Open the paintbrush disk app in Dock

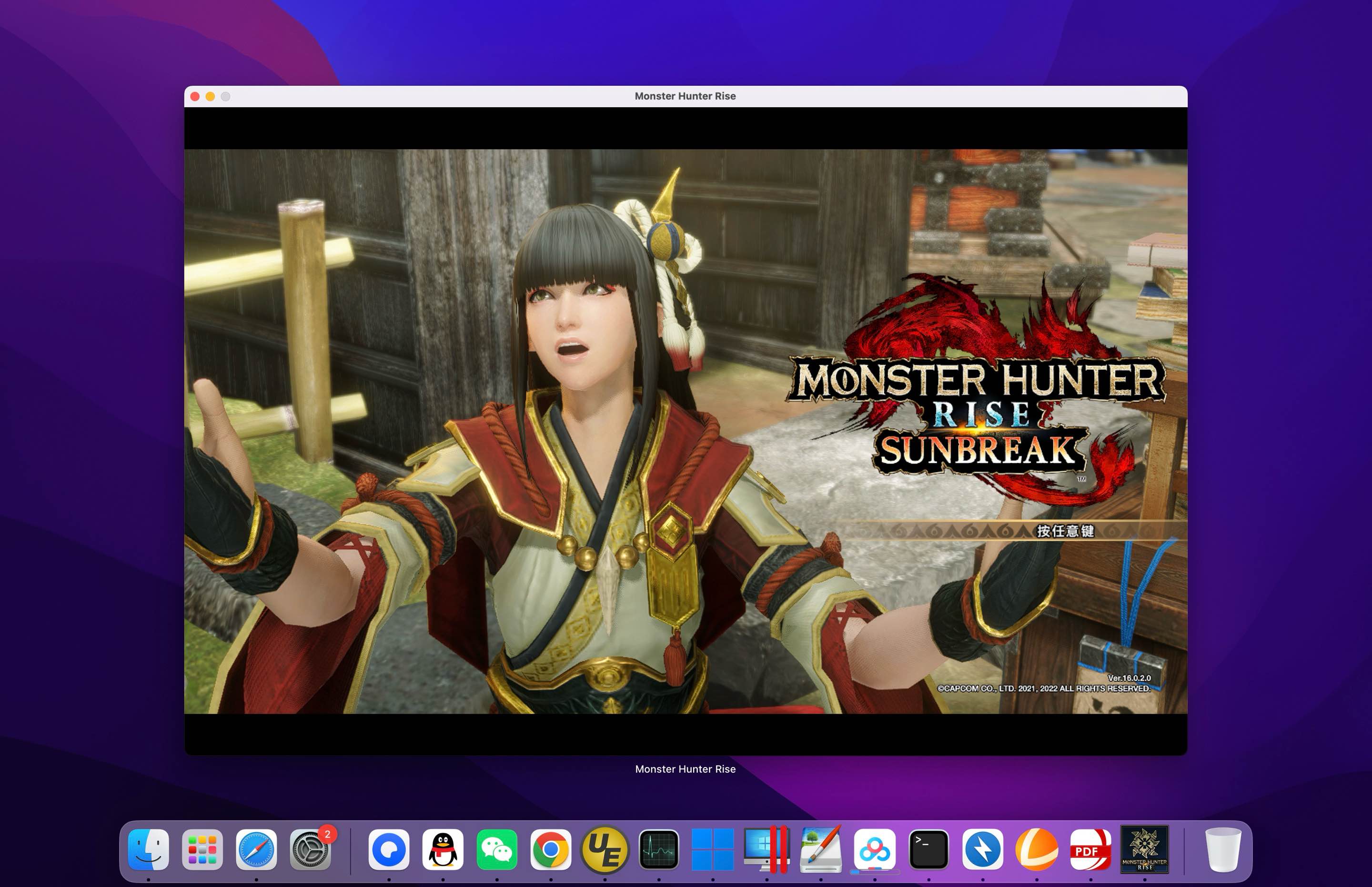pos(821,849)
